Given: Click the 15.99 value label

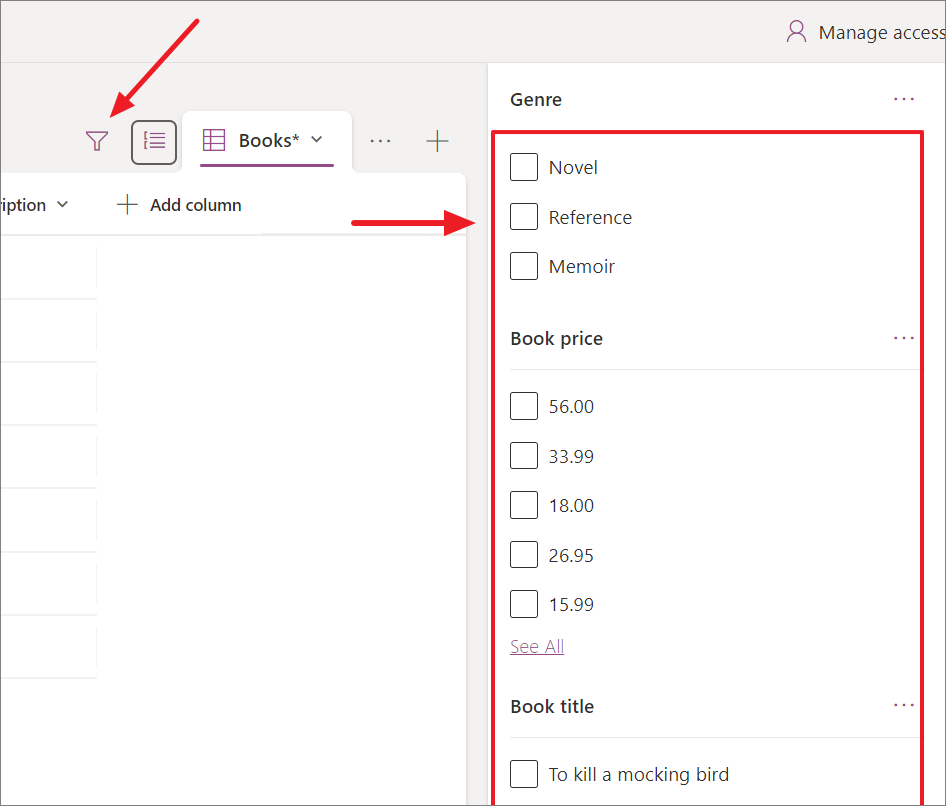Looking at the screenshot, I should point(571,604).
